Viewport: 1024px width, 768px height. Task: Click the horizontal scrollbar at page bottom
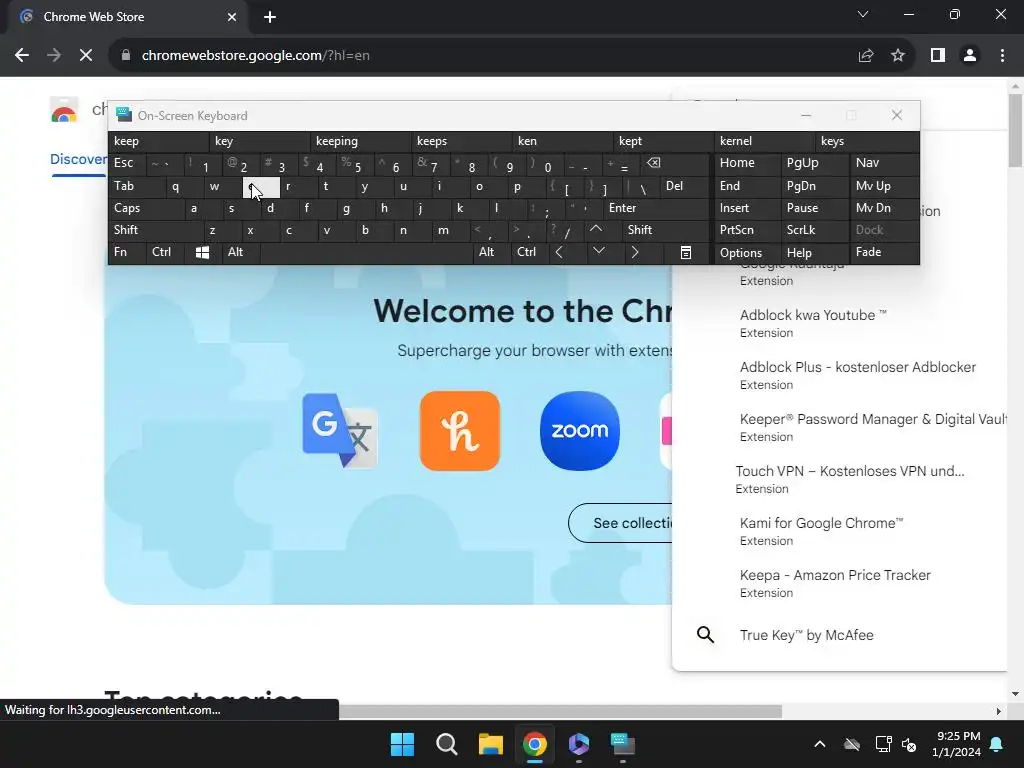[x=560, y=711]
